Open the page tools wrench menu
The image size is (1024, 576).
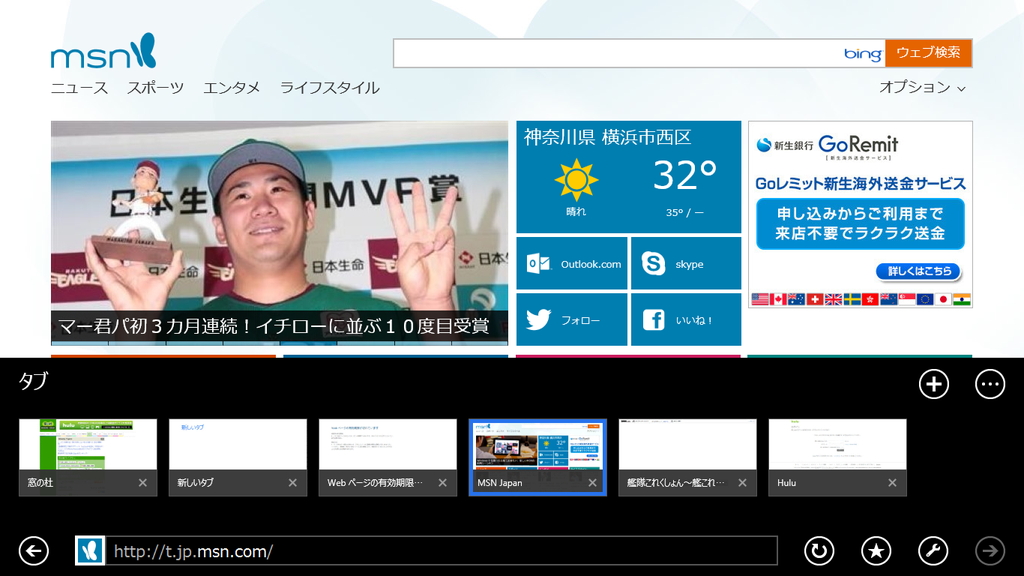(x=930, y=550)
